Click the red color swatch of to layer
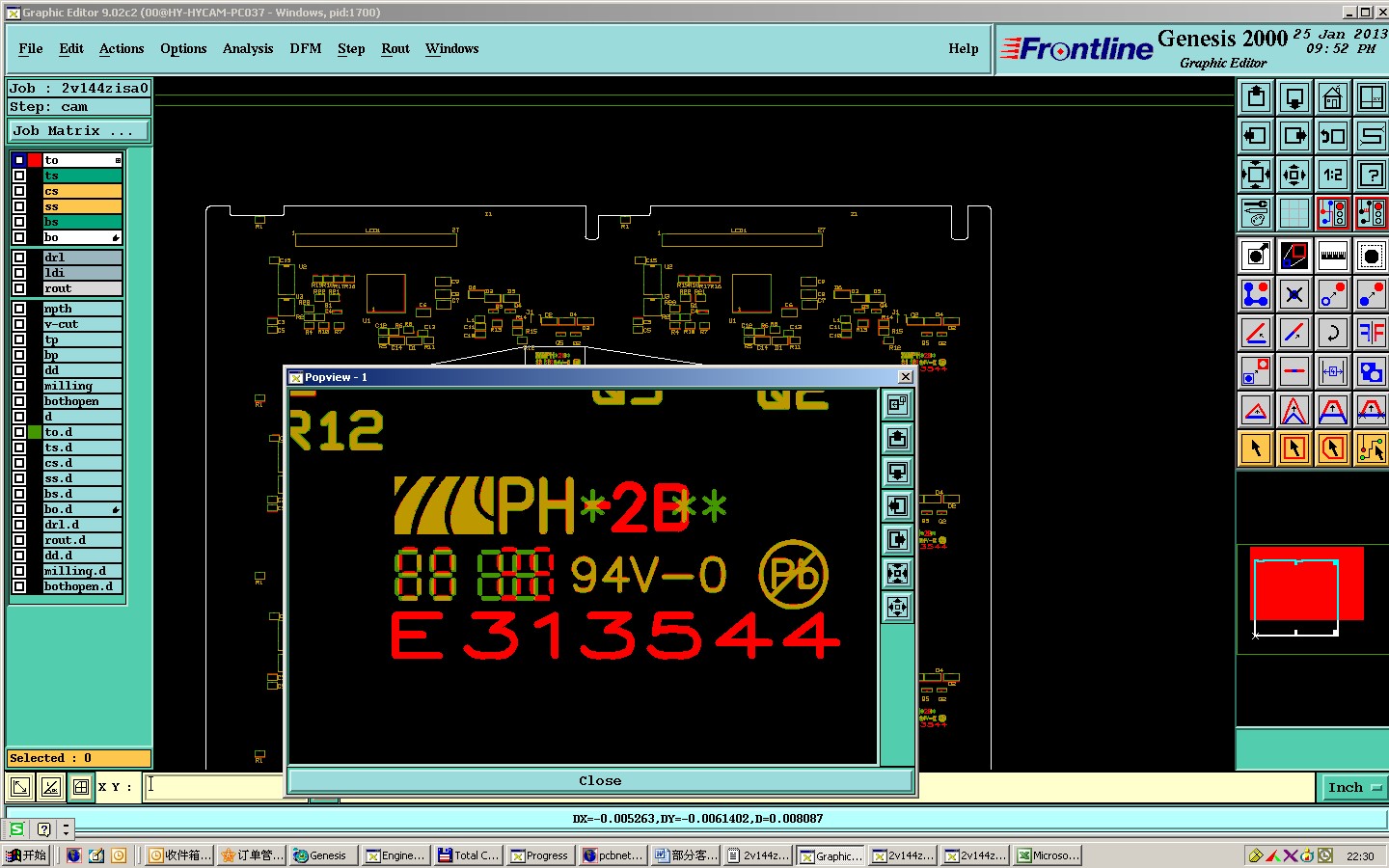 (x=35, y=160)
